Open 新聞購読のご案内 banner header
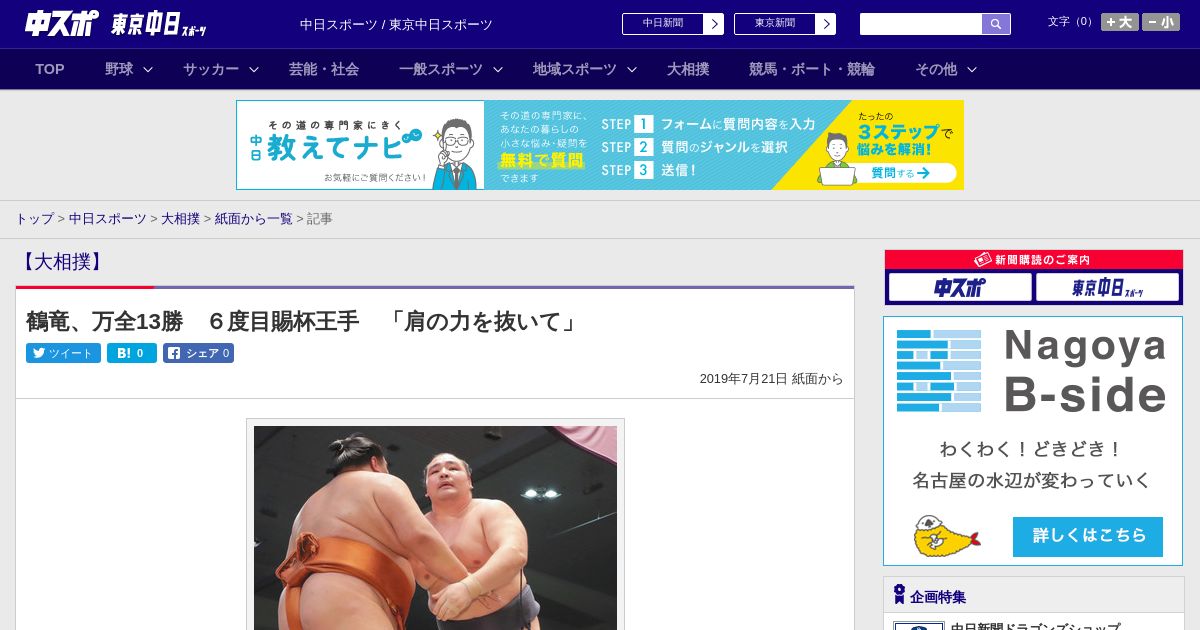The height and width of the screenshot is (630, 1200). point(1034,259)
